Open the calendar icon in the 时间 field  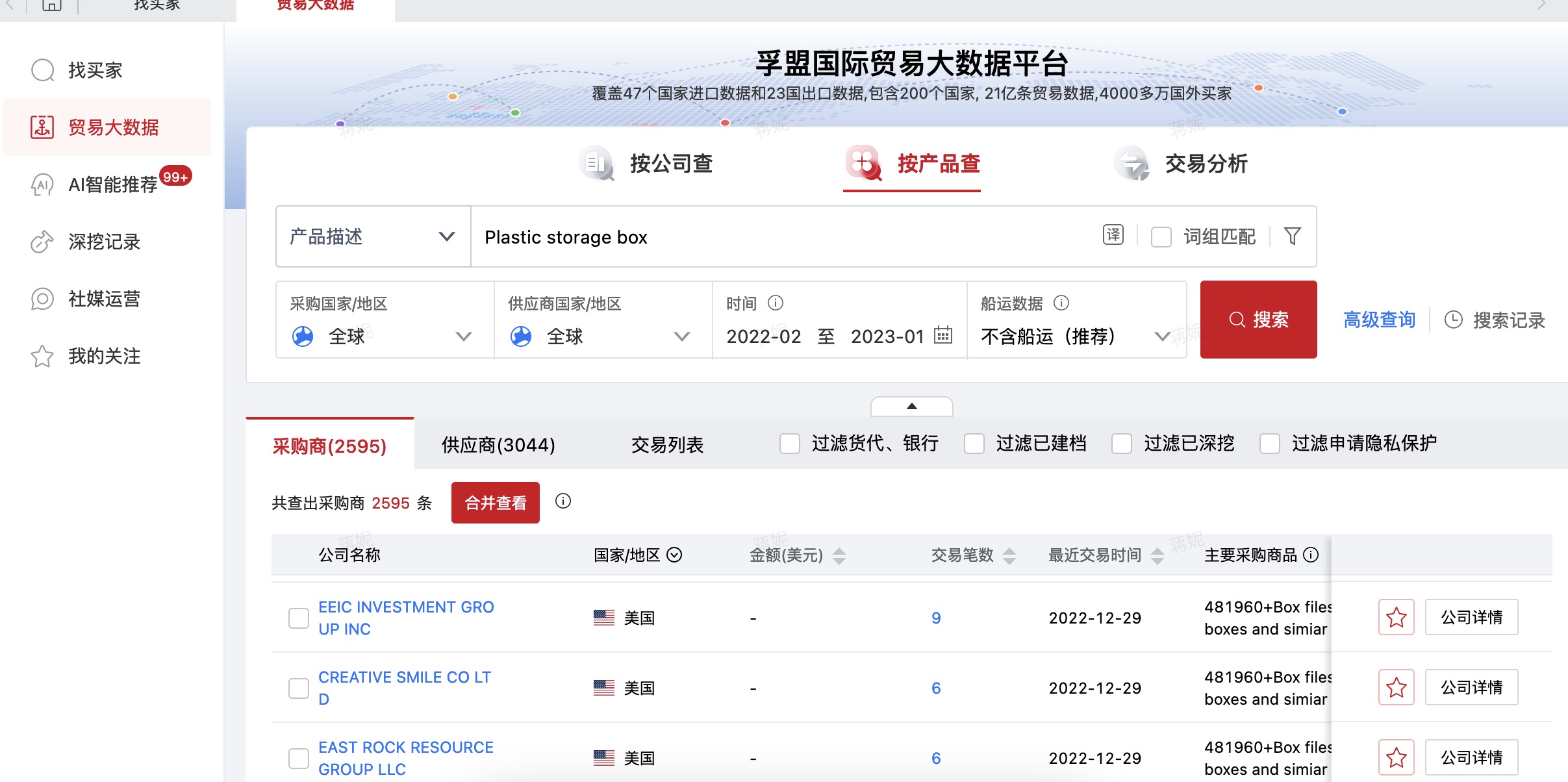point(943,336)
